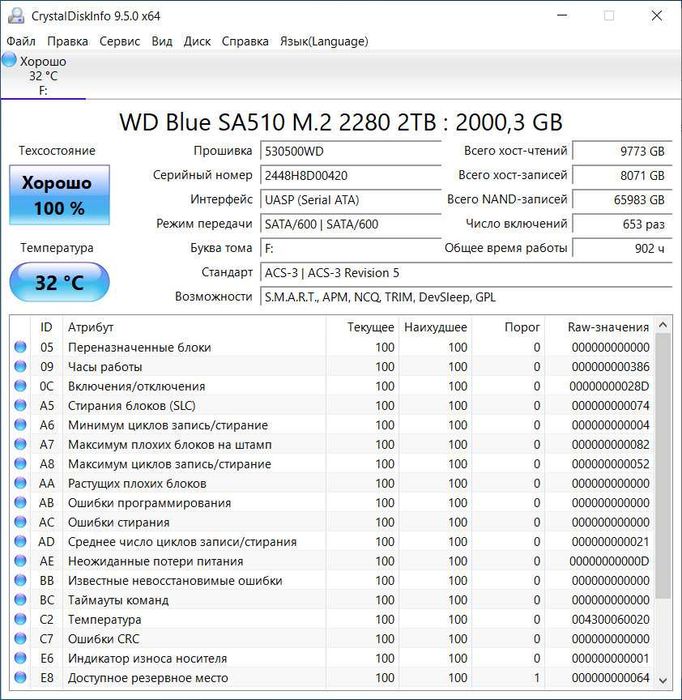
Task: Click the scroll-down arrow of attribute list
Action: [x=663, y=680]
